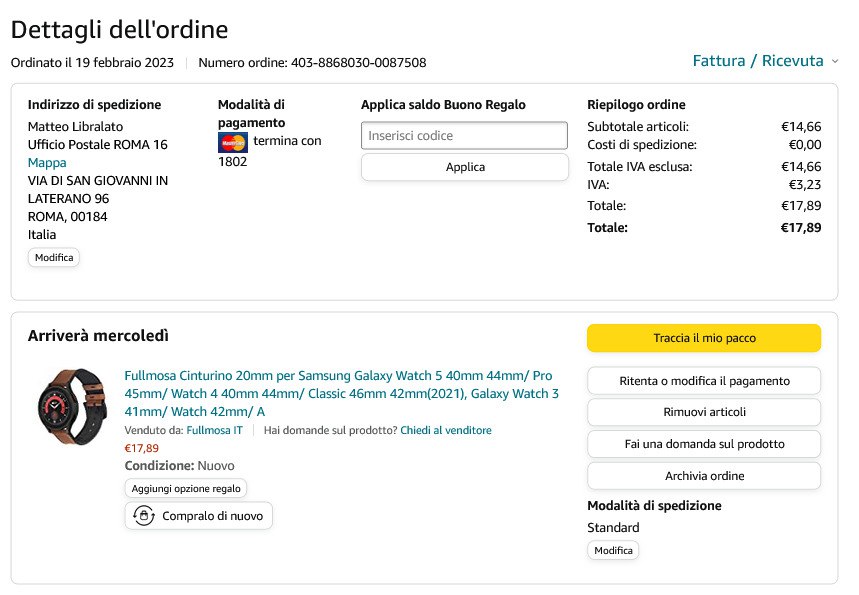The height and width of the screenshot is (595, 859).
Task: Click the Compralo di nuovo button
Action: click(x=198, y=516)
